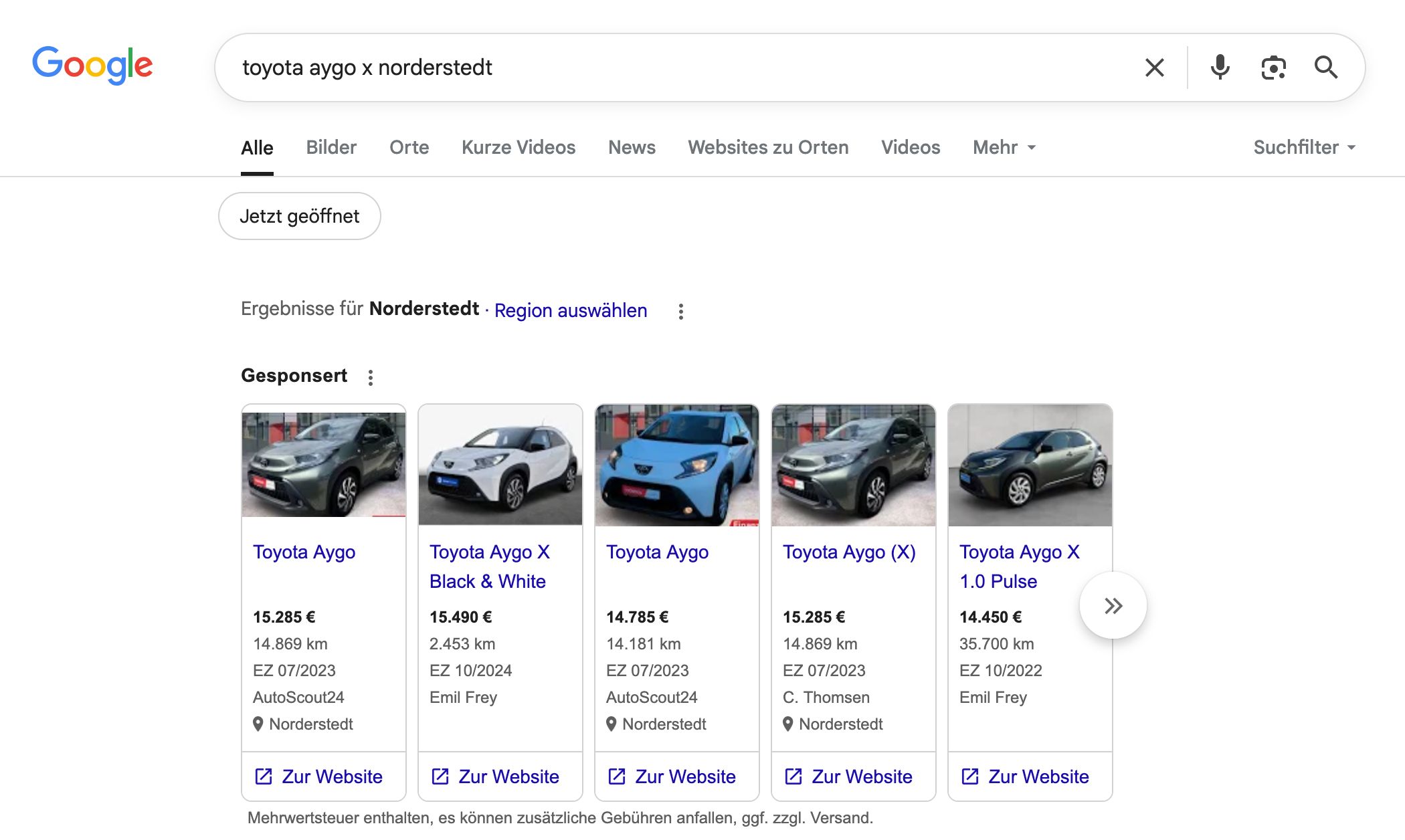
Task: Click the blue Aygo car thumbnail
Action: click(x=677, y=465)
